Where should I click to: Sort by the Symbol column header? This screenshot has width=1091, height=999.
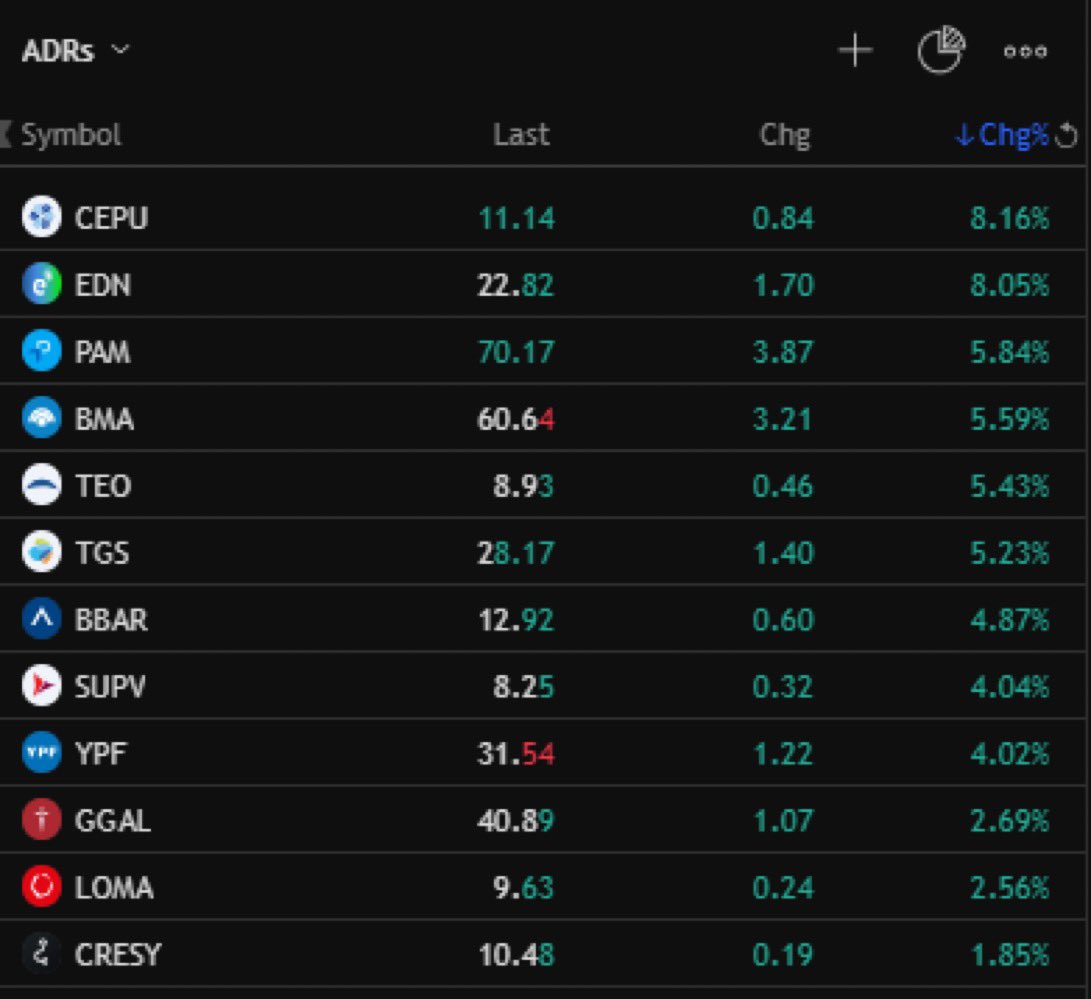[71, 134]
